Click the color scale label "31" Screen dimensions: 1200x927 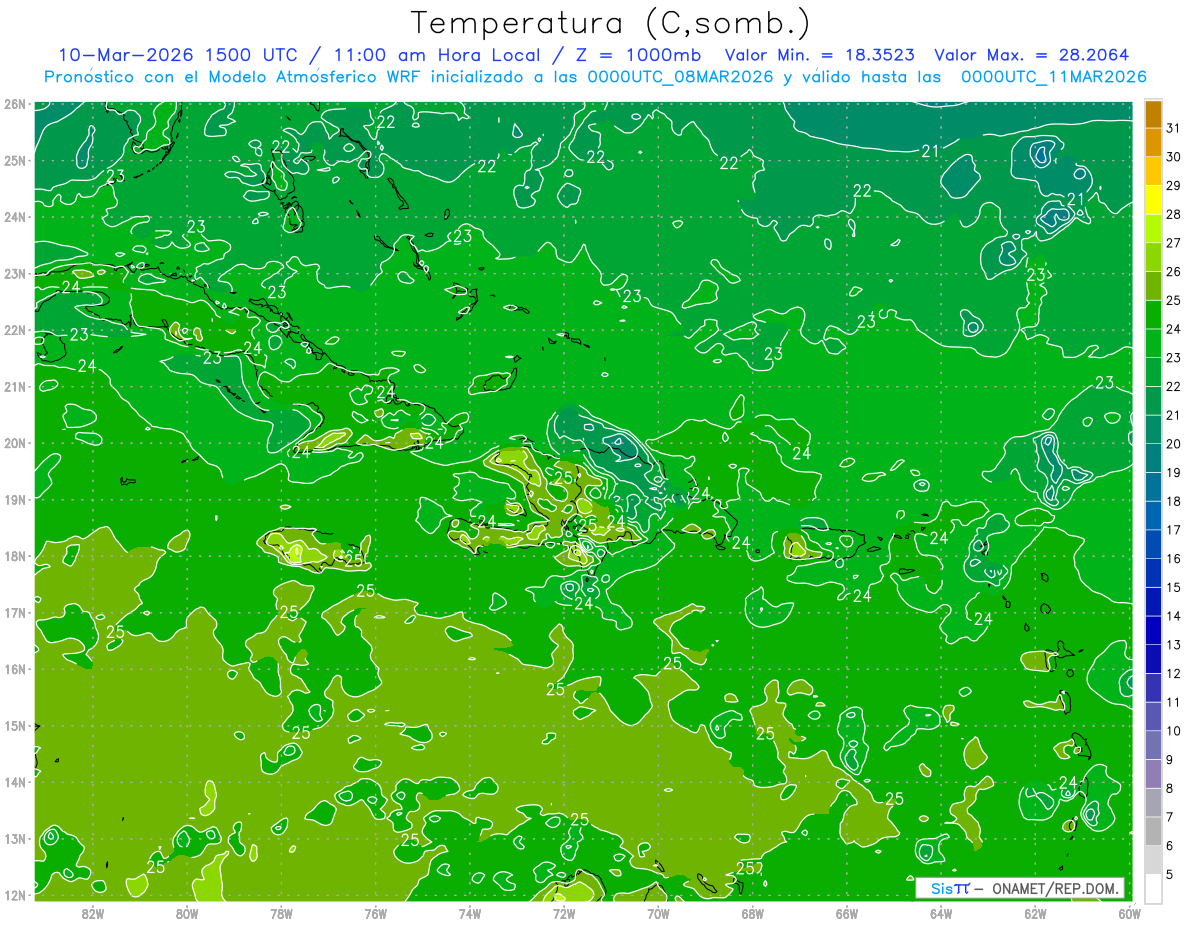pos(1174,127)
